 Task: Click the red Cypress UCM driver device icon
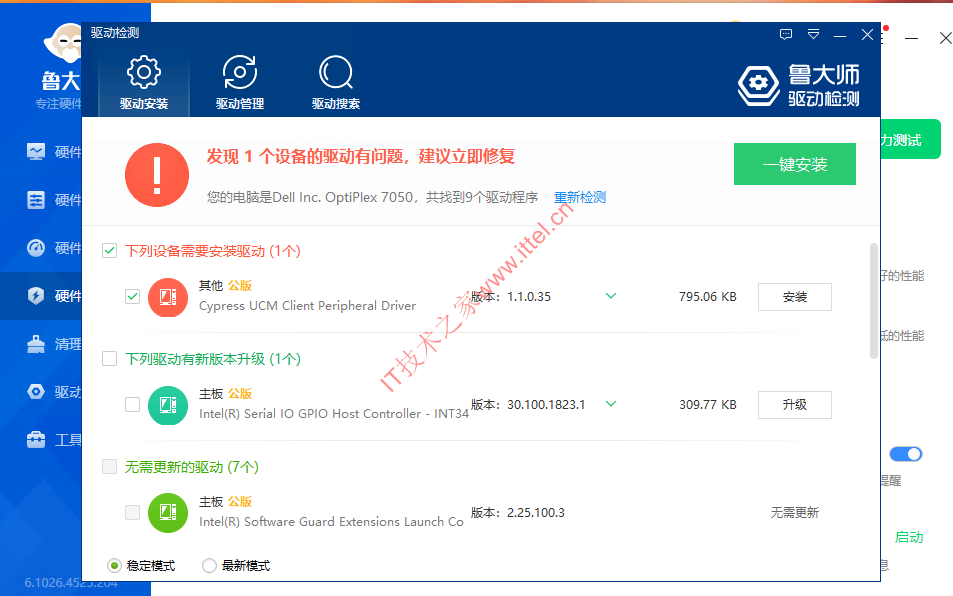pos(168,297)
